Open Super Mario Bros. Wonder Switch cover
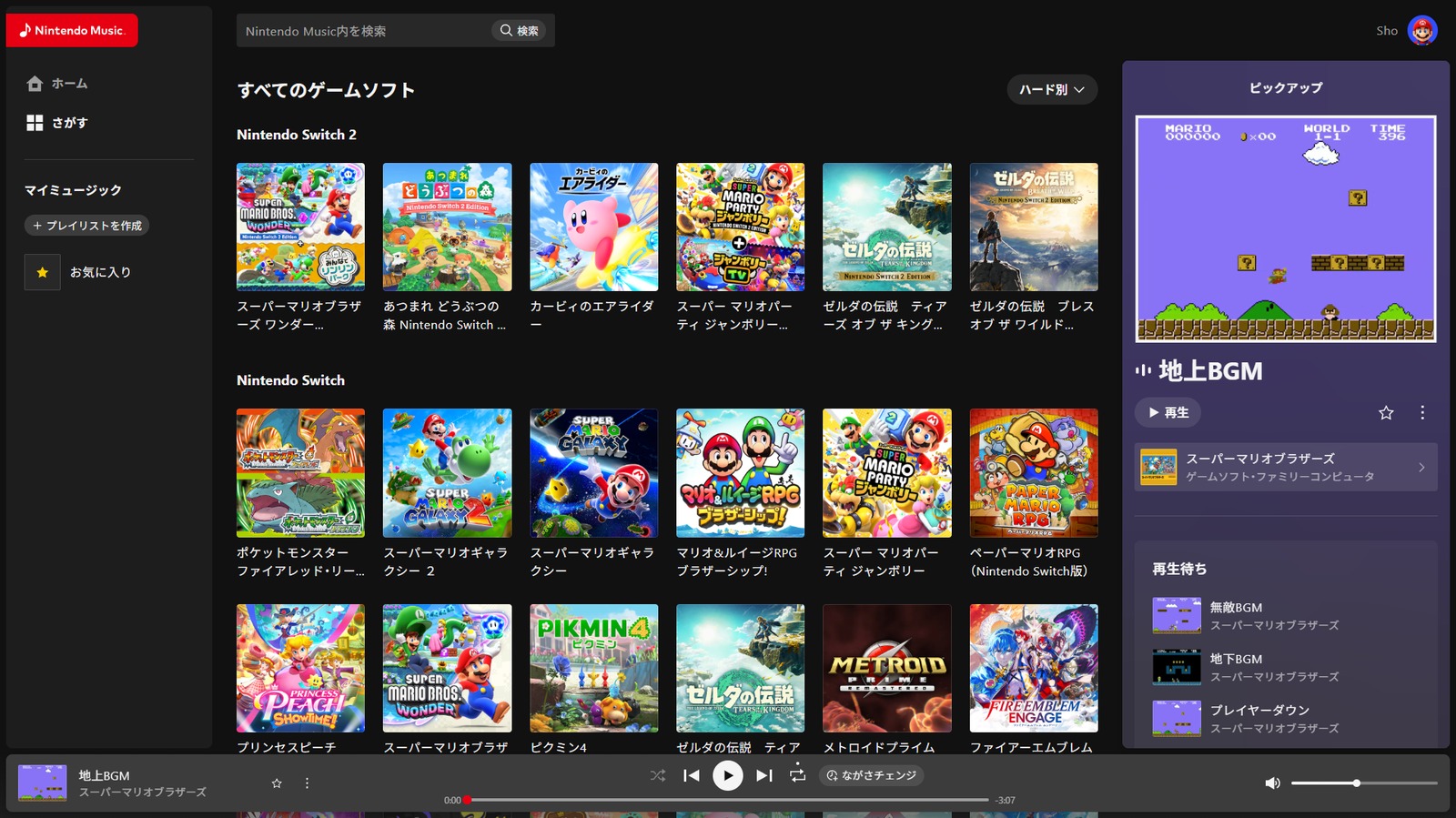This screenshot has height=818, width=1456. 448,669
